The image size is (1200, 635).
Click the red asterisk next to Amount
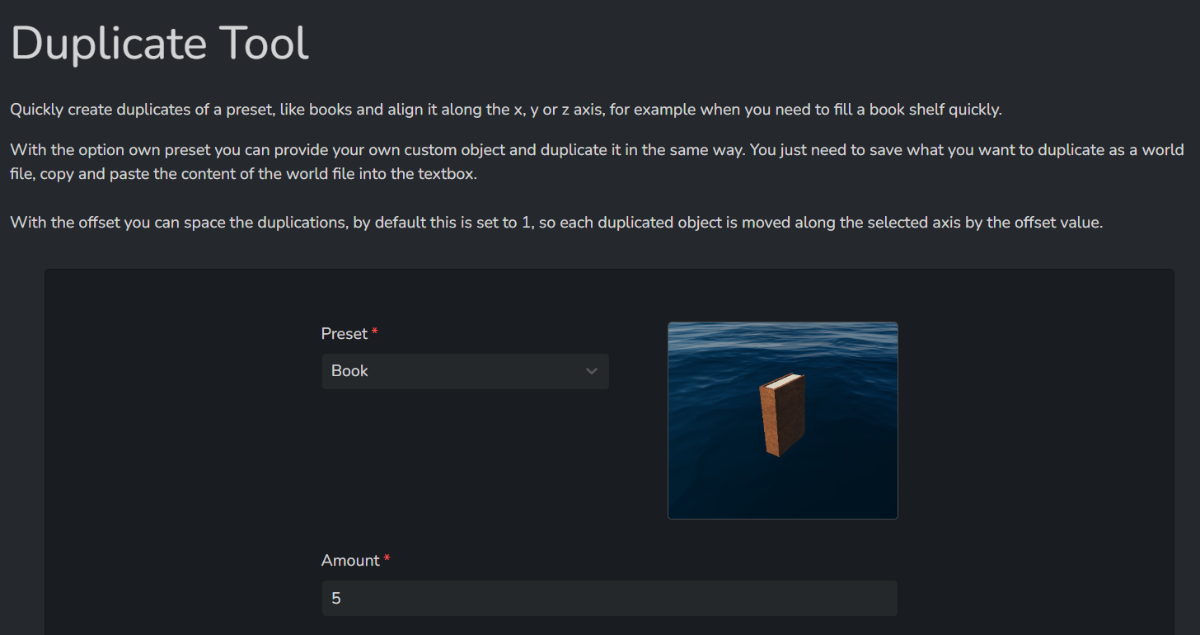tap(387, 558)
